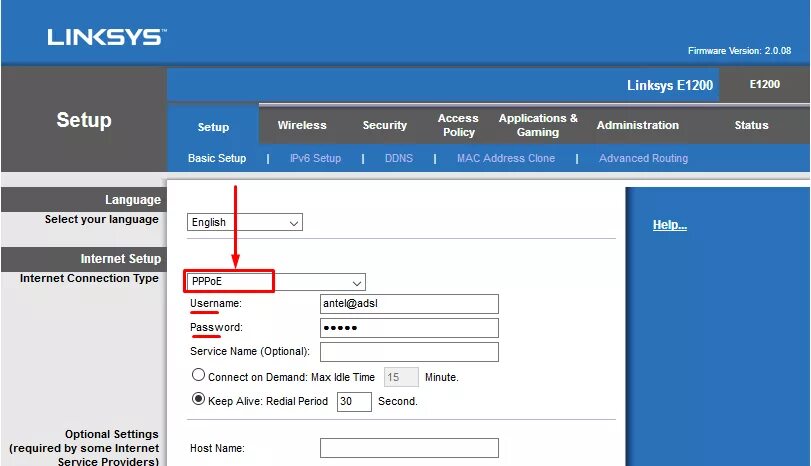Click the Linksys logo
This screenshot has width=811, height=466.
coord(107,37)
